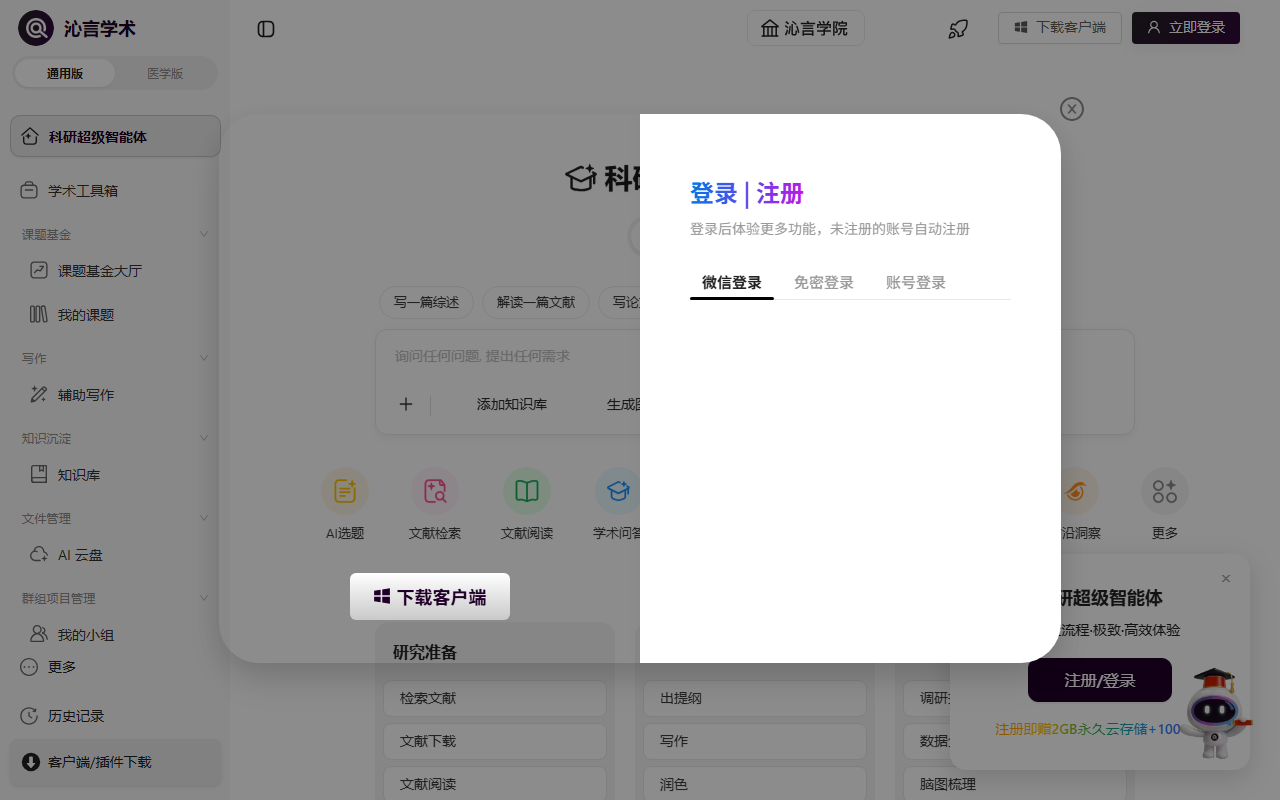The width and height of the screenshot is (1280, 800).
Task: Open AI 云盘 cloud drive
Action: (115, 554)
